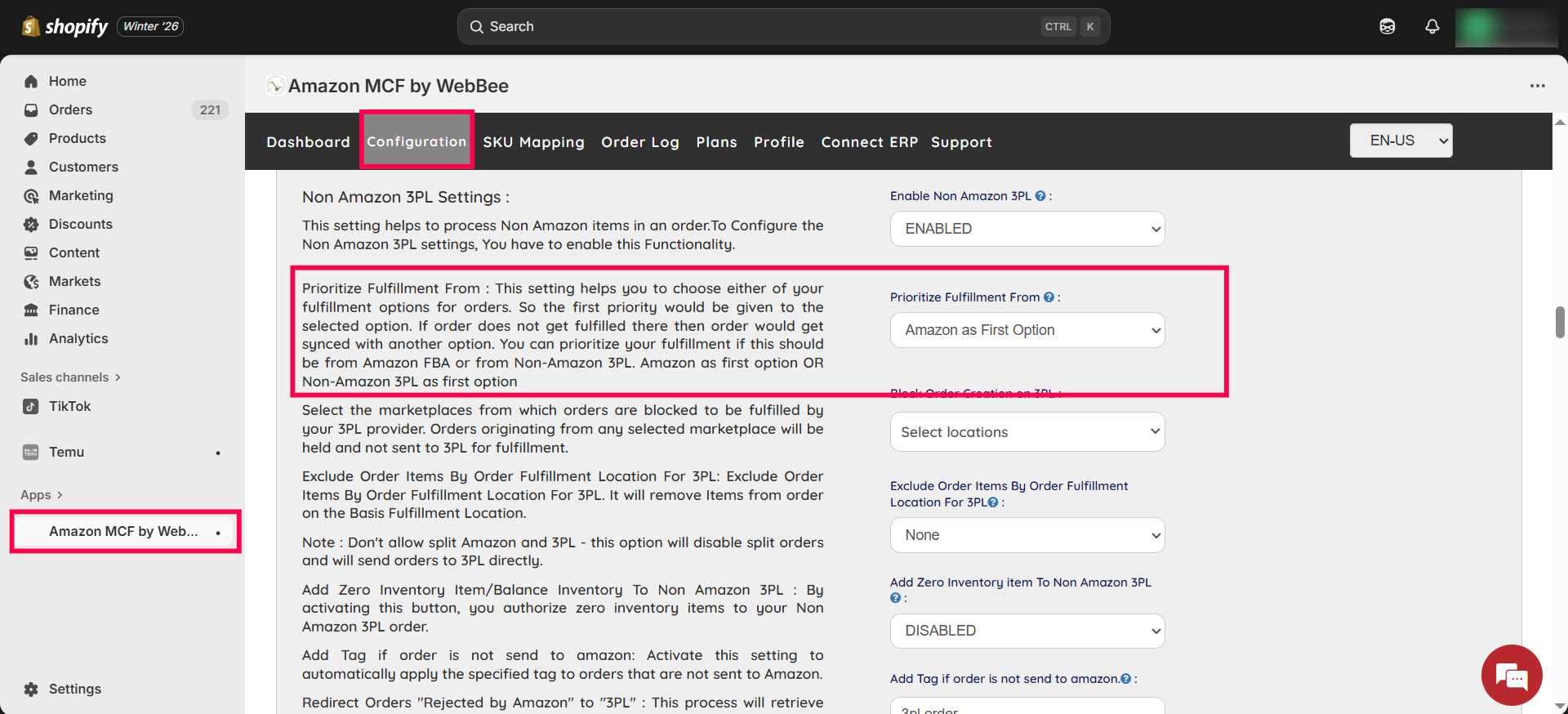Click the notification bell icon
Screen dimensions: 1568x714
pos(1432,27)
